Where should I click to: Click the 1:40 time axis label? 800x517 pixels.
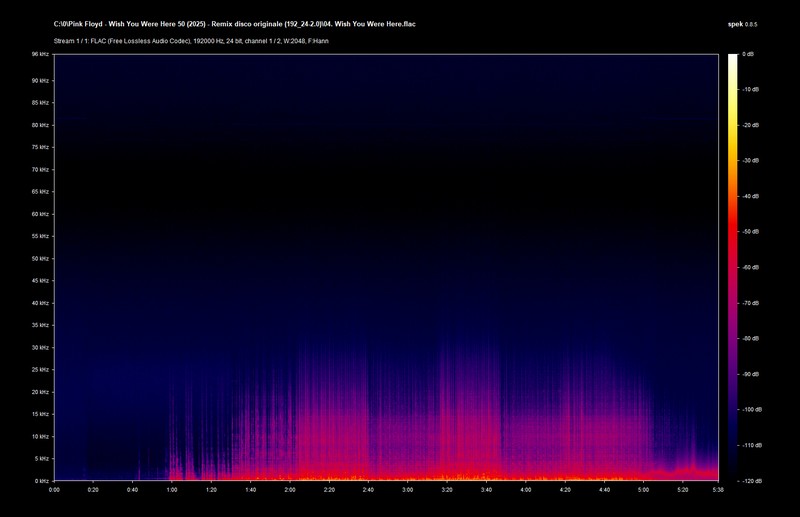(251, 490)
